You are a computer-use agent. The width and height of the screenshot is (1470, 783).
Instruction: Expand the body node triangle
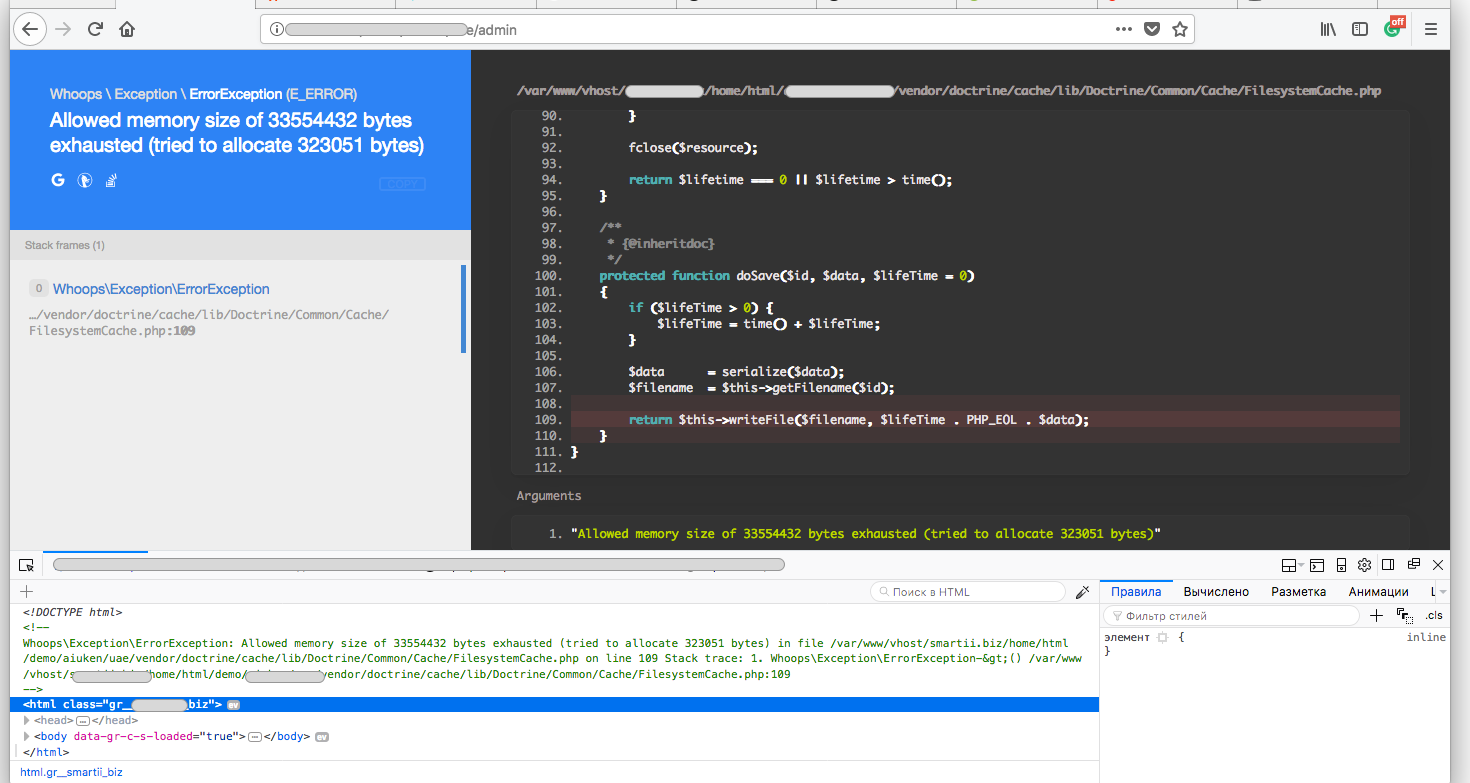(27, 736)
